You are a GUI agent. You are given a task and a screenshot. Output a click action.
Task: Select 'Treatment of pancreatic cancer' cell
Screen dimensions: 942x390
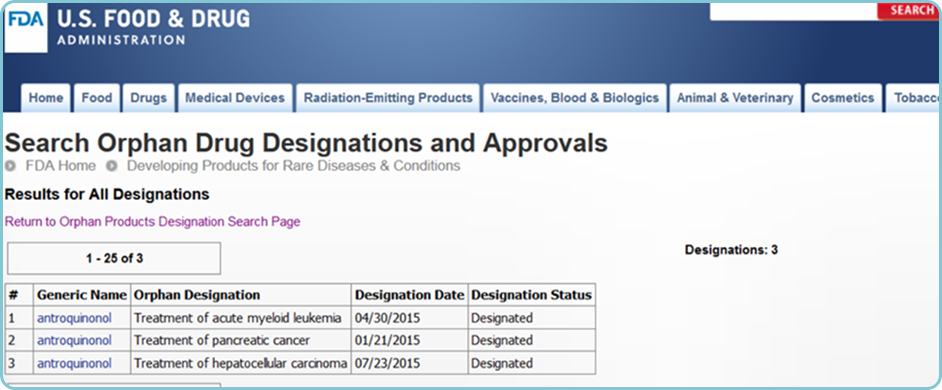241,341
